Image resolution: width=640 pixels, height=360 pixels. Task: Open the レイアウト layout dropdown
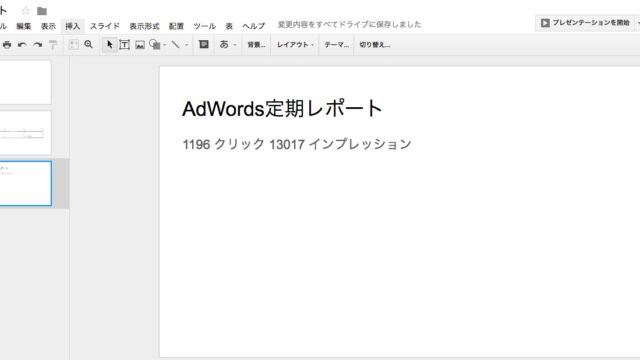click(295, 45)
